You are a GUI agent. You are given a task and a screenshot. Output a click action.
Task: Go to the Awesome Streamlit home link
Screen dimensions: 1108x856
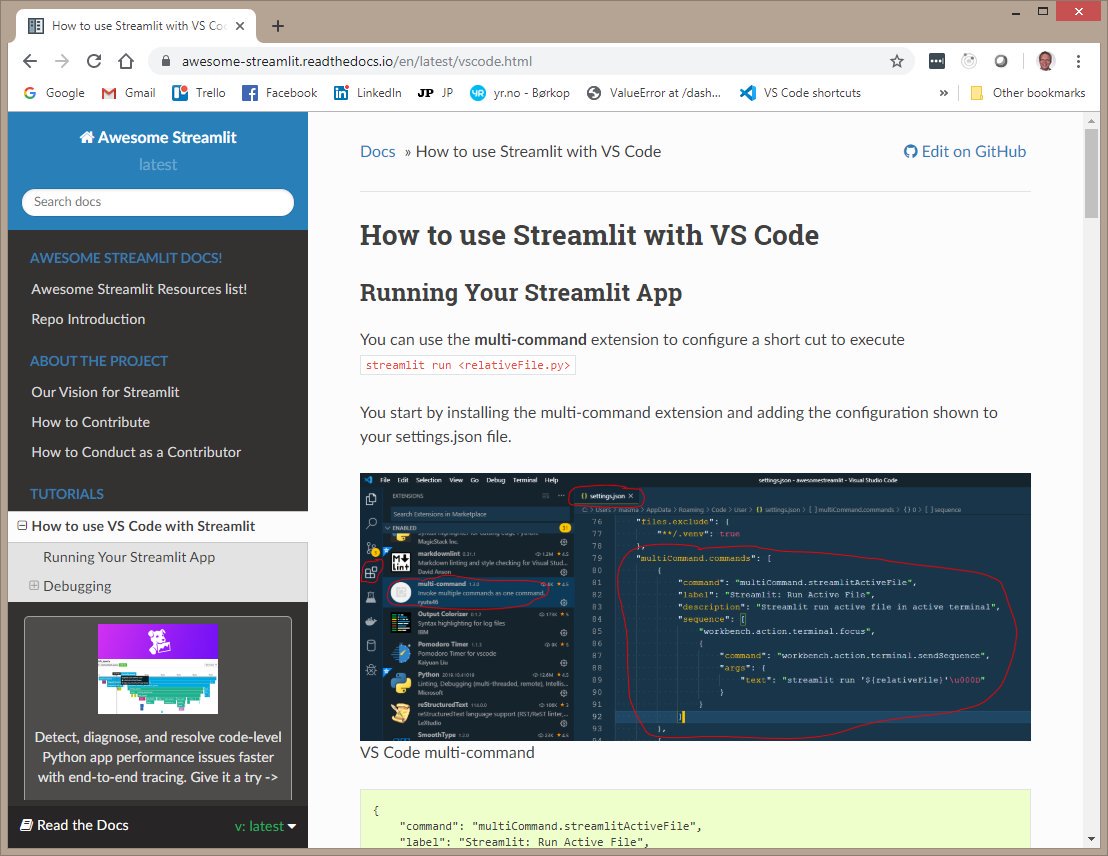(x=158, y=137)
